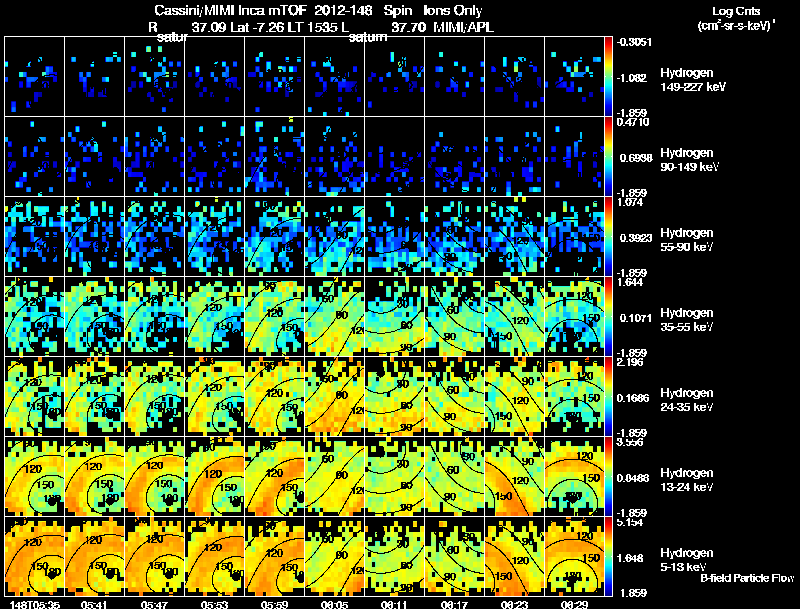800x609 pixels.
Task: Click the 06:11 time label
Action: click(394, 604)
